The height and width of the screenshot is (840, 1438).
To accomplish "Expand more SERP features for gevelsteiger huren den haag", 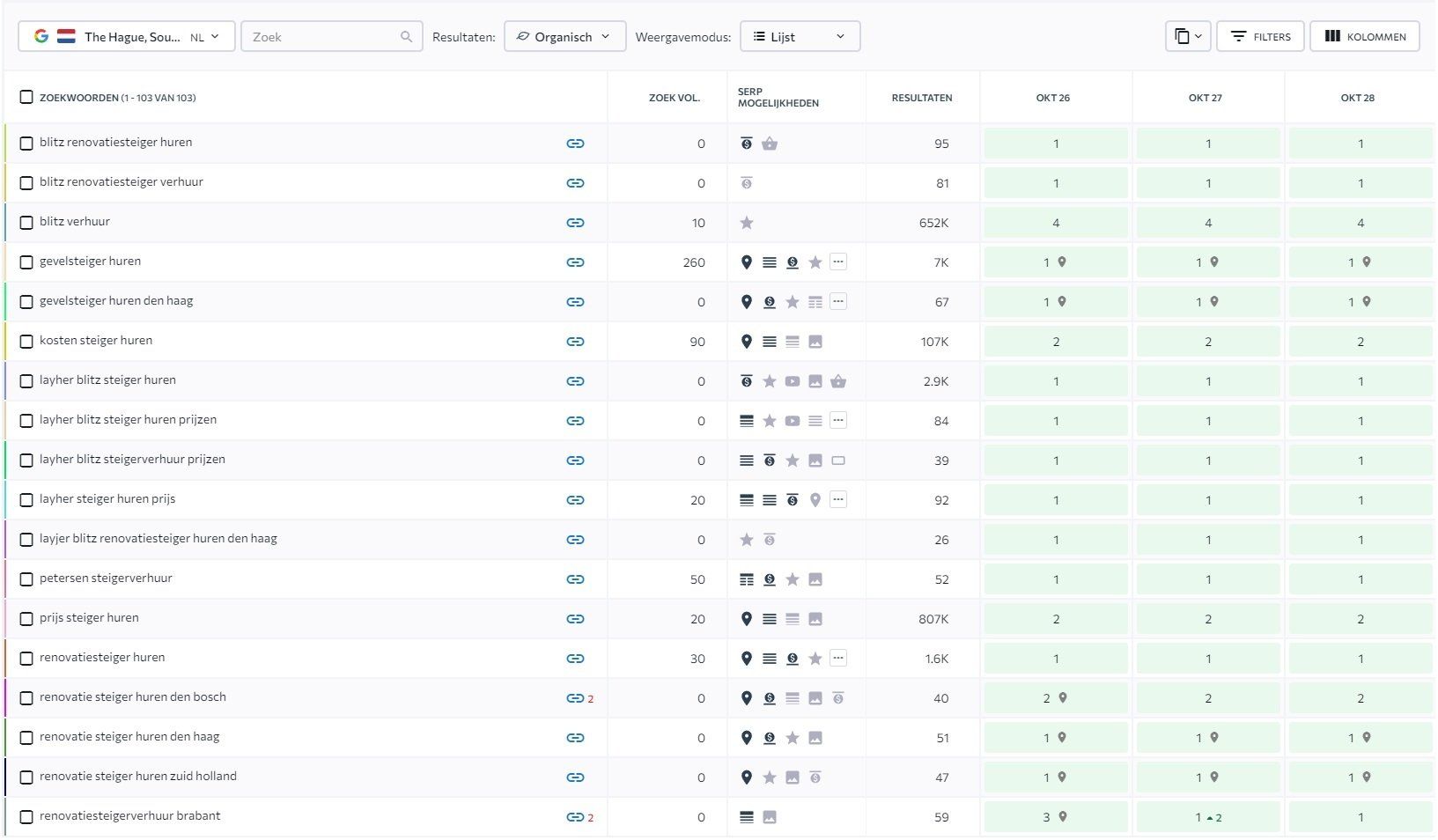I will pos(838,301).
